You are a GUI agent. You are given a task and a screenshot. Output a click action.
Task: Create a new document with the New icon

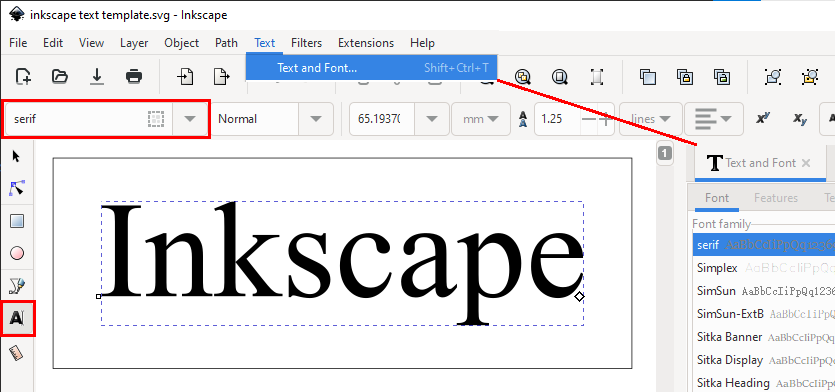point(23,77)
